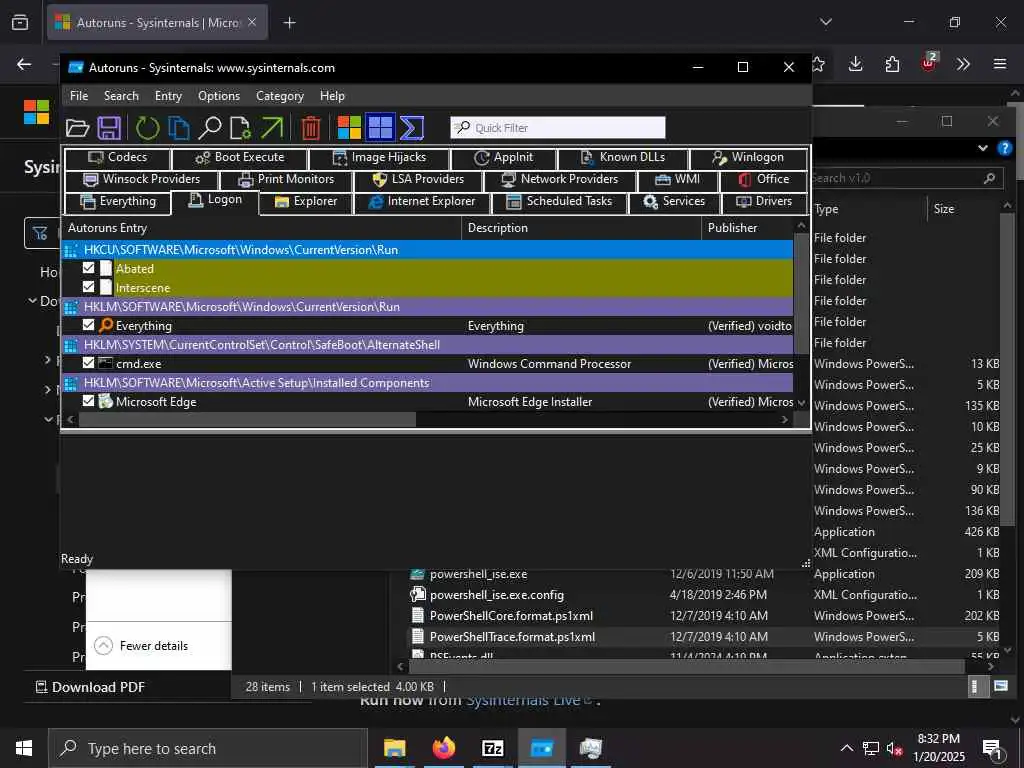Open the notification center icon

(993, 748)
